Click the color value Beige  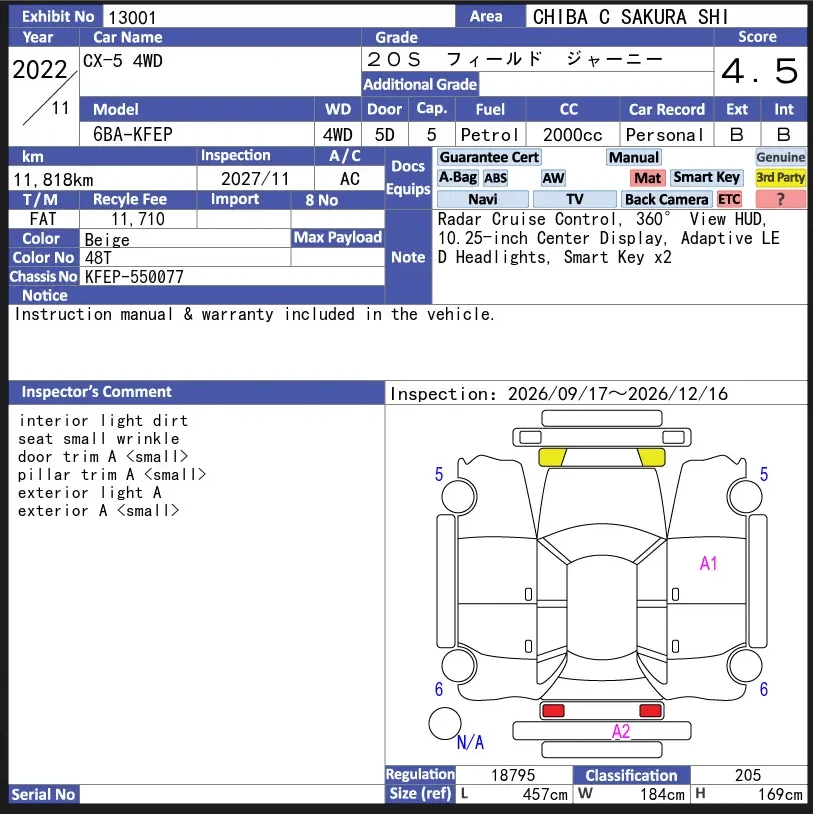(107, 239)
